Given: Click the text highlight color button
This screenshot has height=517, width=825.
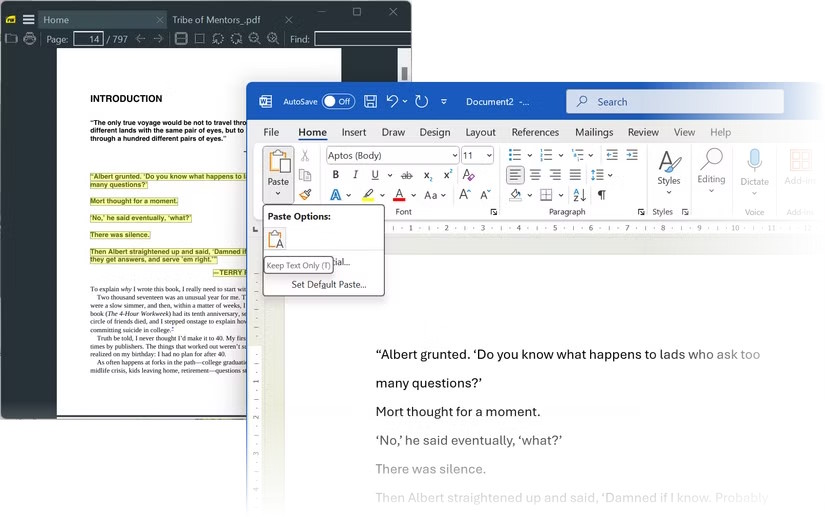Looking at the screenshot, I should point(368,195).
